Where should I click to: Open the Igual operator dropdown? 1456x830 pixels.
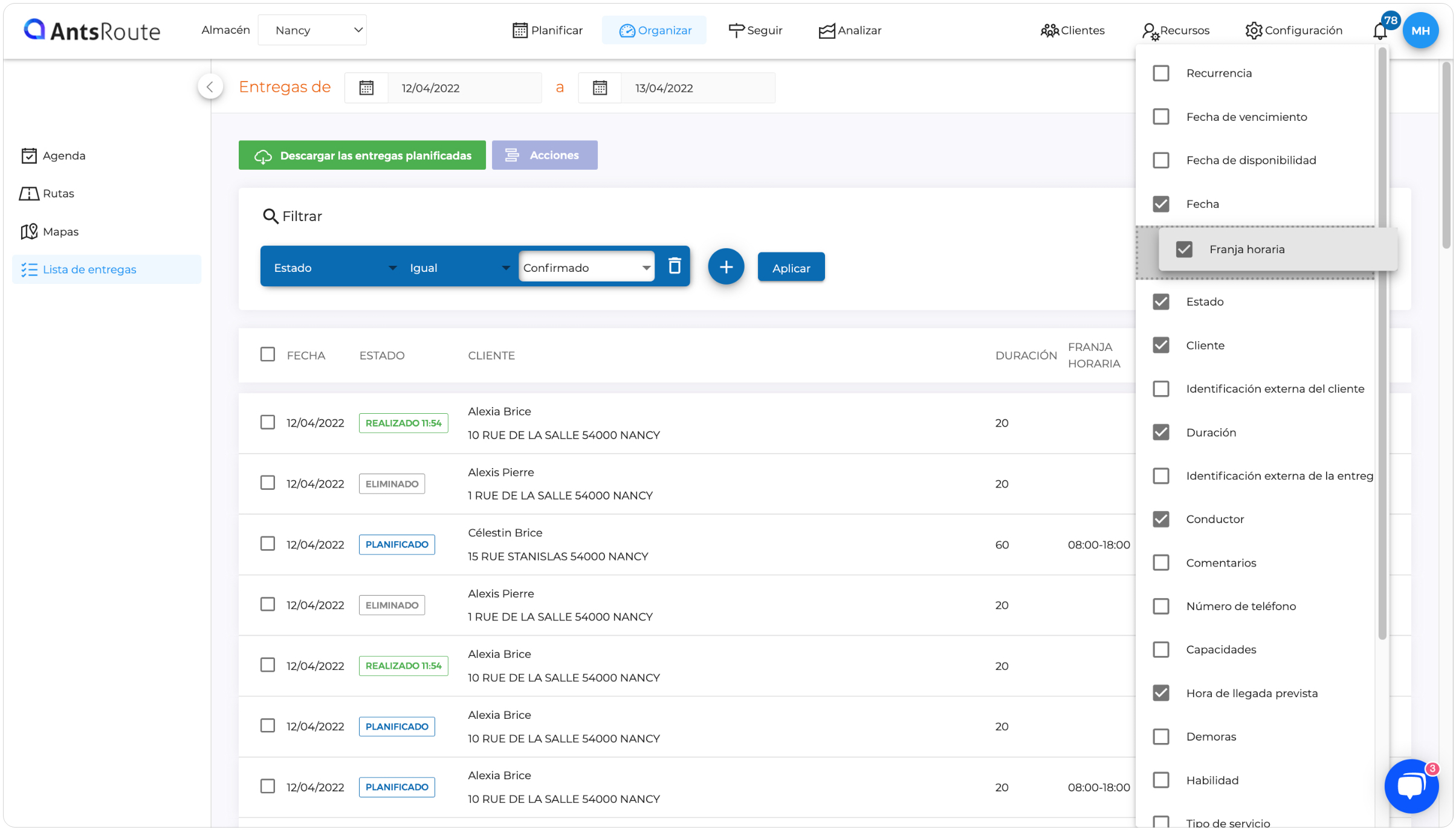point(459,268)
